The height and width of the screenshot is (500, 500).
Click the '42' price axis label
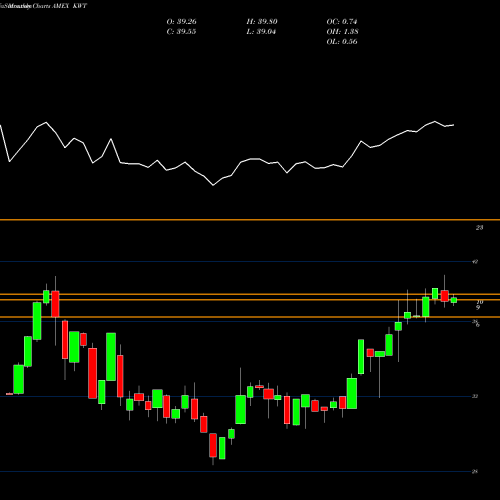475,262
